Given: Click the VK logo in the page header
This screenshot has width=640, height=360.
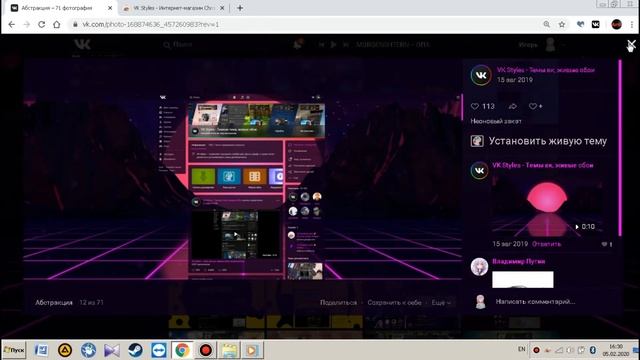Looking at the screenshot, I should pos(82,44).
